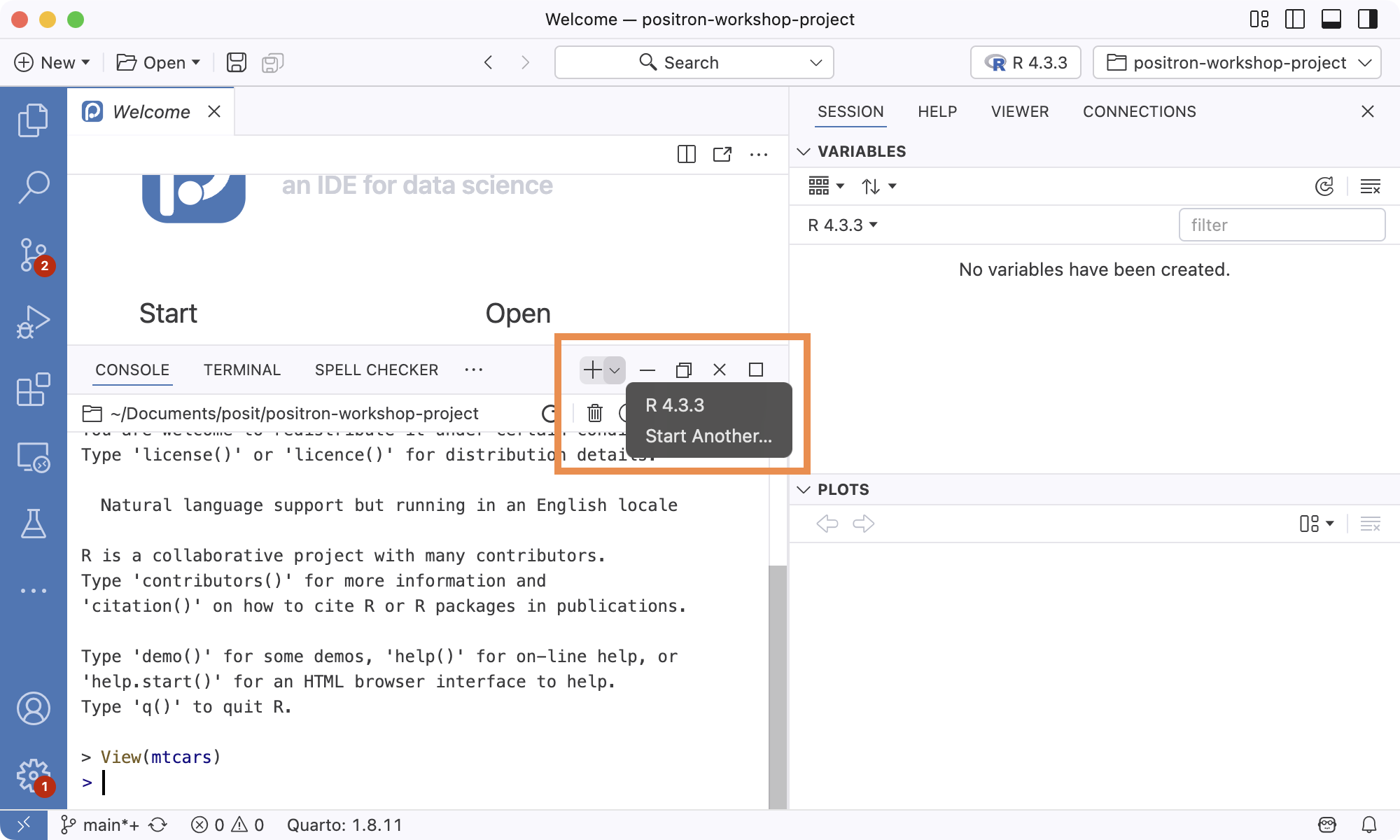
Task: Navigate back with the left arrow
Action: click(488, 62)
